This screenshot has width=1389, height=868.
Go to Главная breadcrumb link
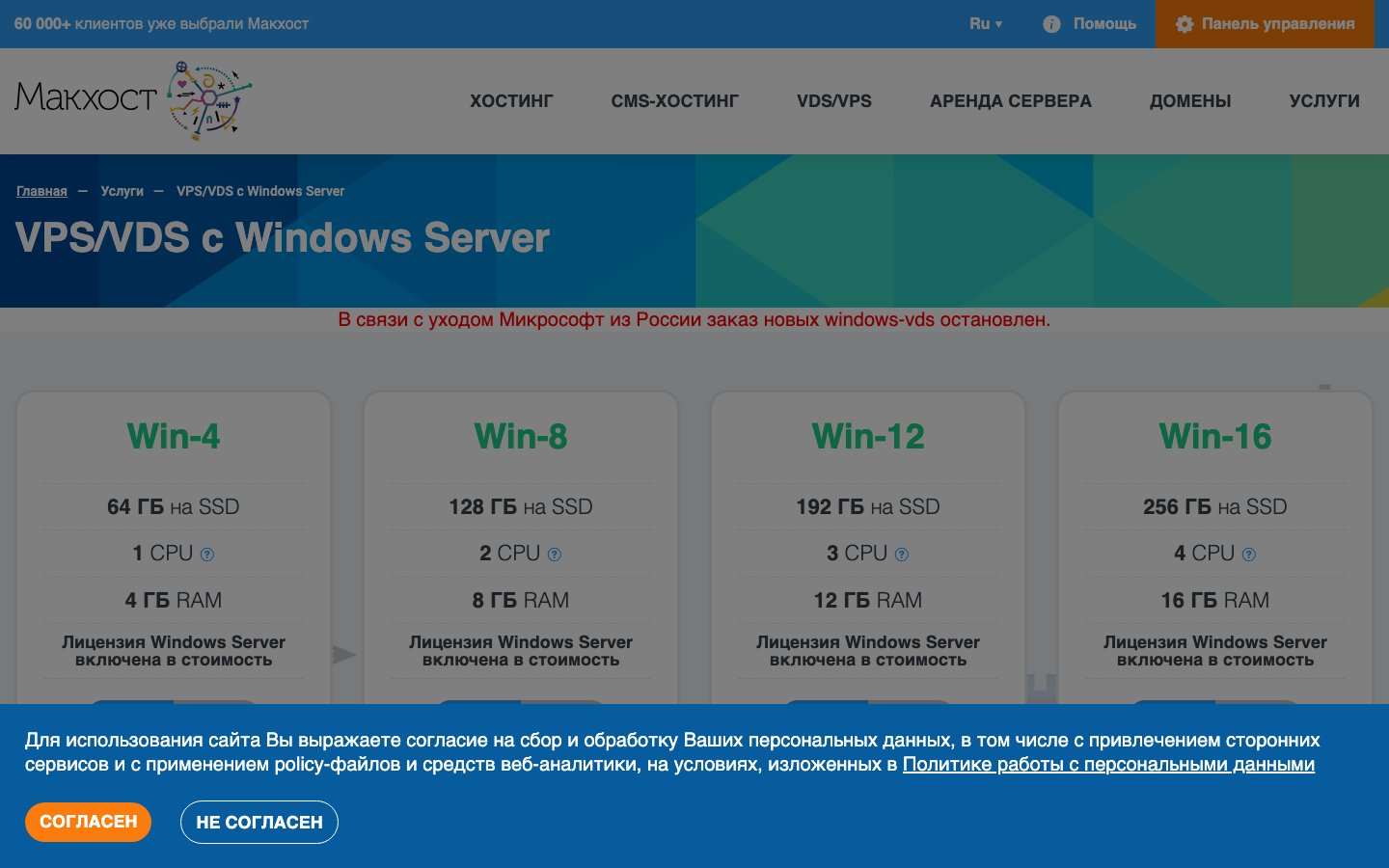tap(41, 191)
